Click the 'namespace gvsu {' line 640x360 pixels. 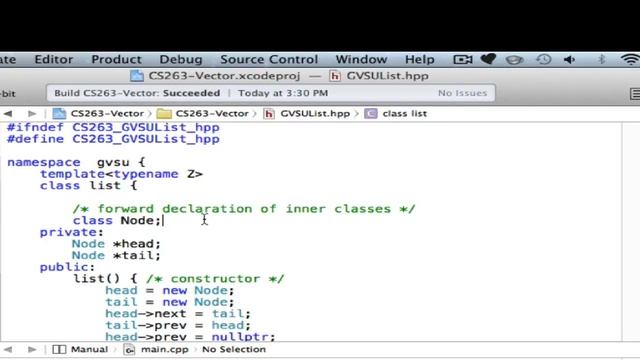point(76,162)
